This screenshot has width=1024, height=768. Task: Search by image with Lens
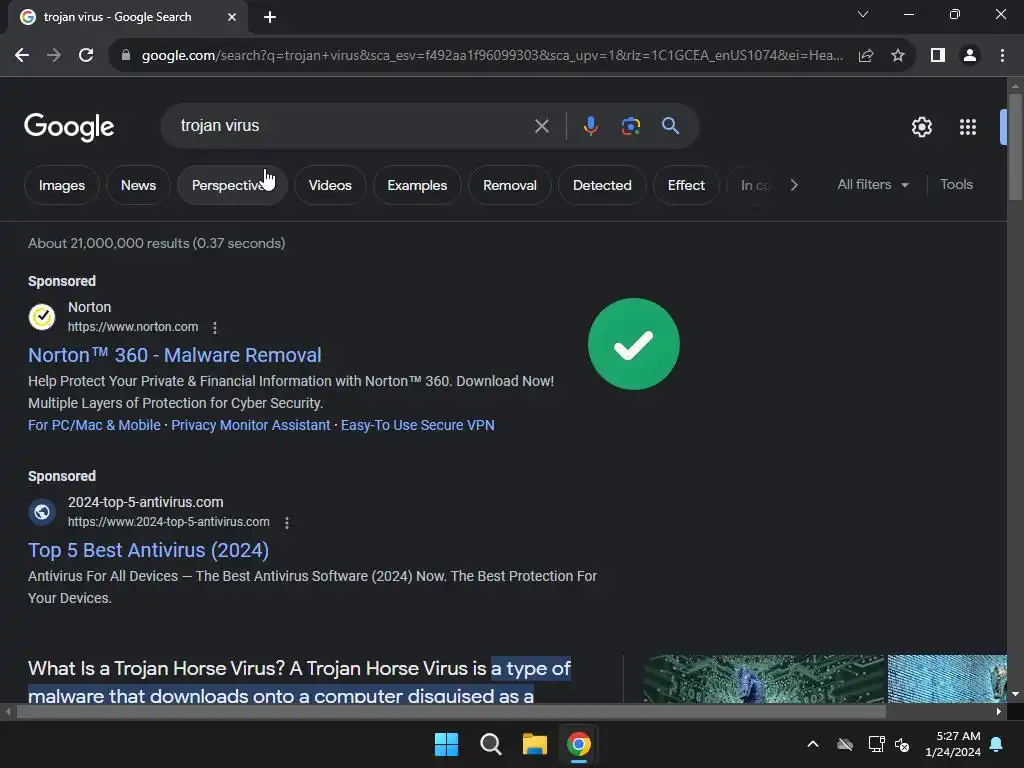point(630,126)
